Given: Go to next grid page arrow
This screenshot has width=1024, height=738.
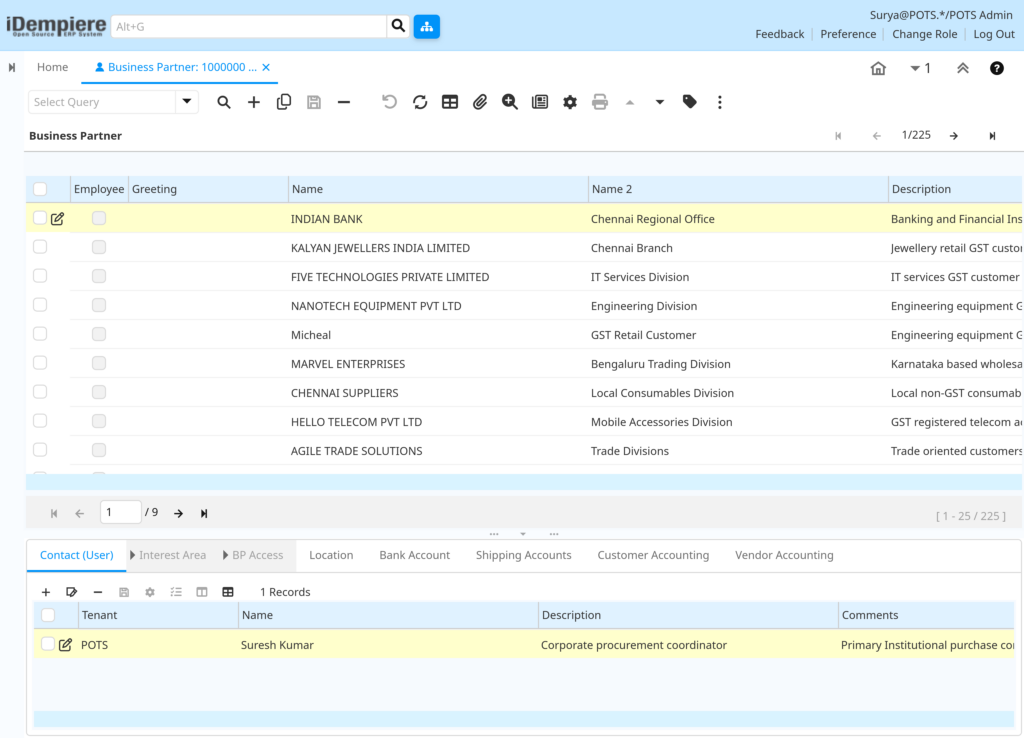Looking at the screenshot, I should pos(178,513).
